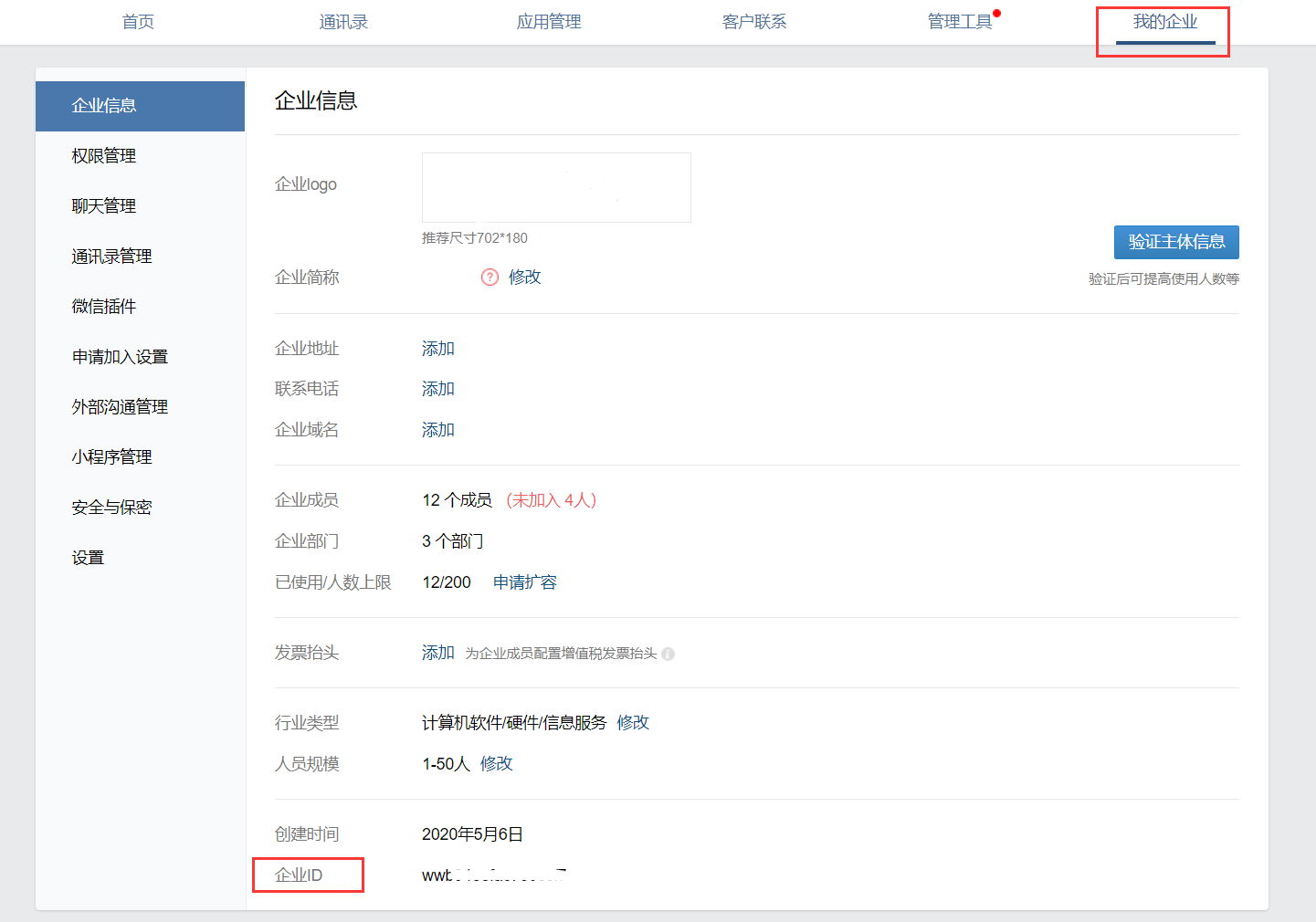Click the info icon after 为企业成员配置增值税发票抬头
This screenshot has height=922, width=1316.
pyautogui.click(x=668, y=654)
